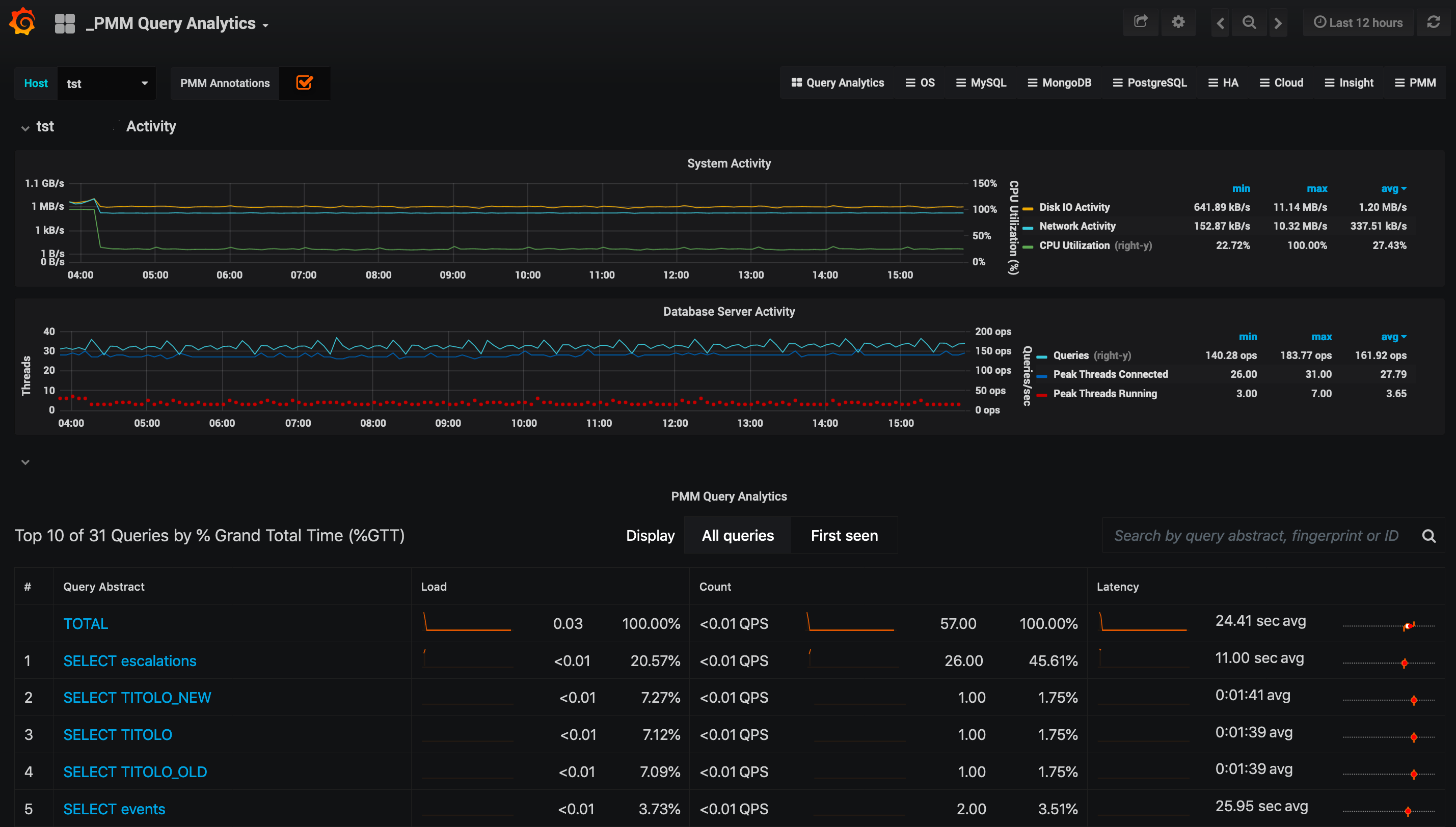
Task: Open the Insight menu
Action: [x=1349, y=83]
